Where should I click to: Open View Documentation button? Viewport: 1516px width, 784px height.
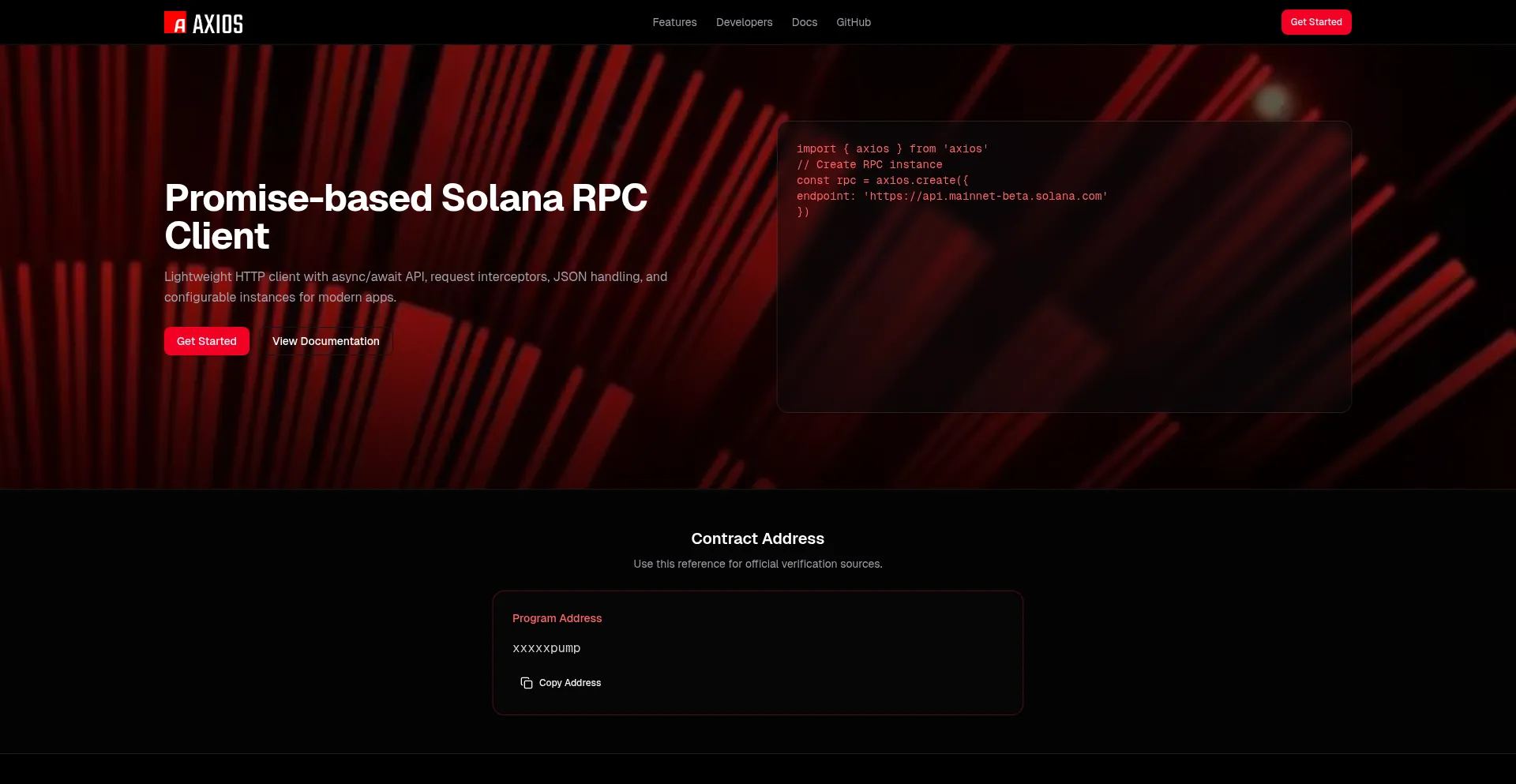(x=326, y=341)
